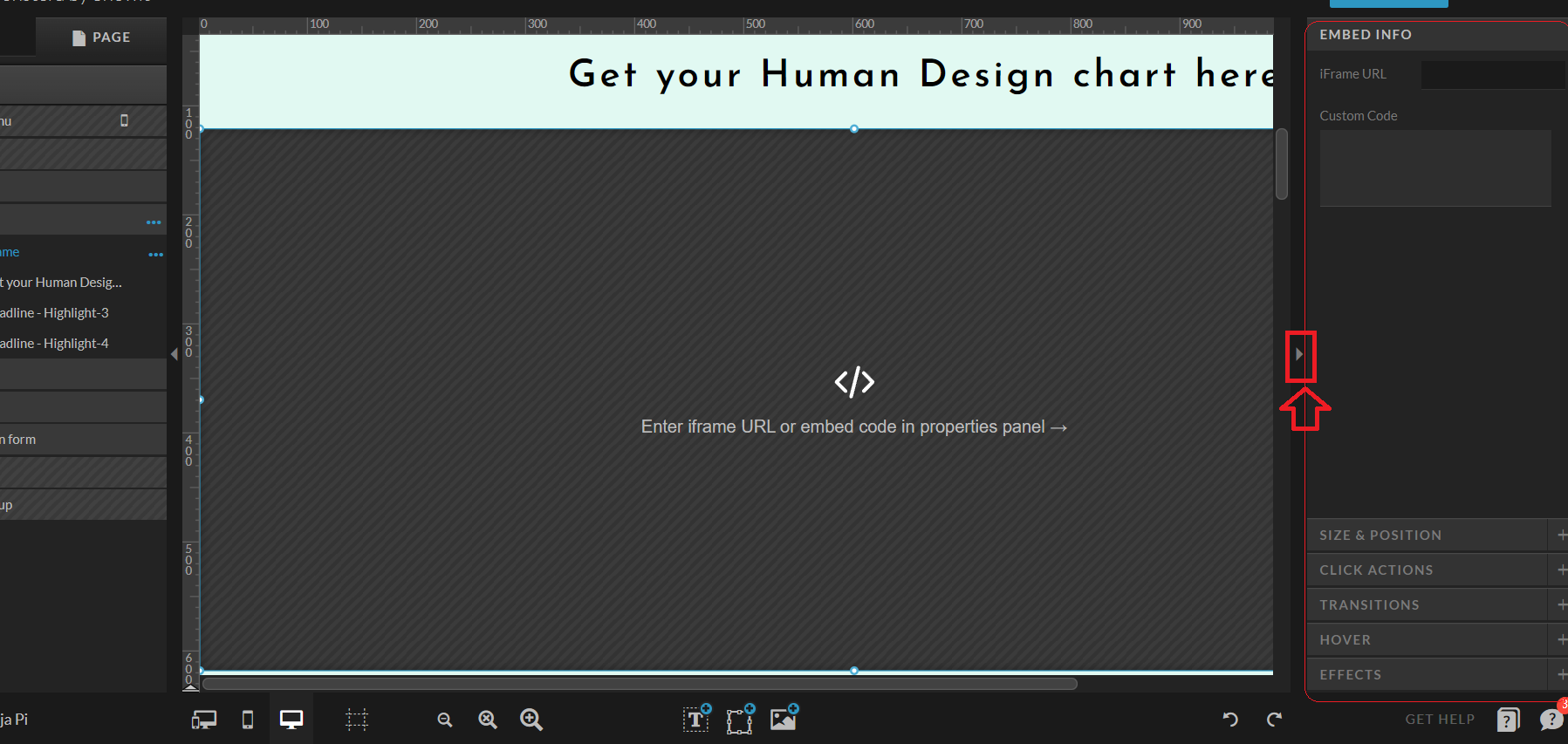The height and width of the screenshot is (744, 1568).
Task: Open the help question mark icon
Action: pos(1508,720)
